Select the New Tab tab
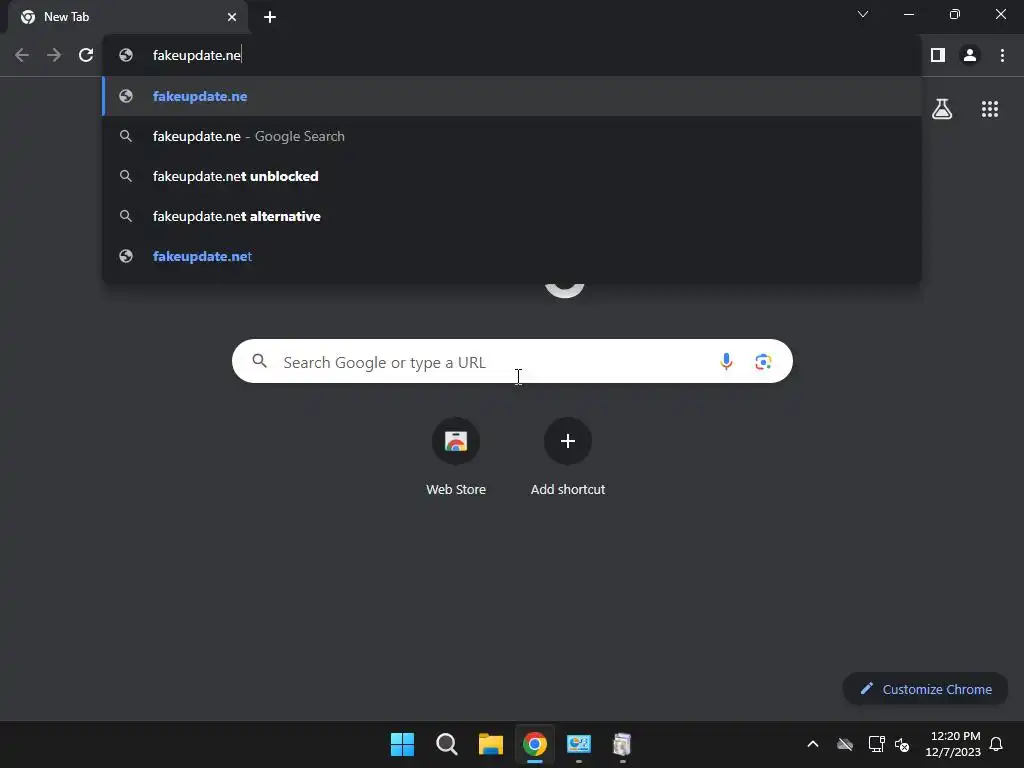This screenshot has height=768, width=1024. 129,17
